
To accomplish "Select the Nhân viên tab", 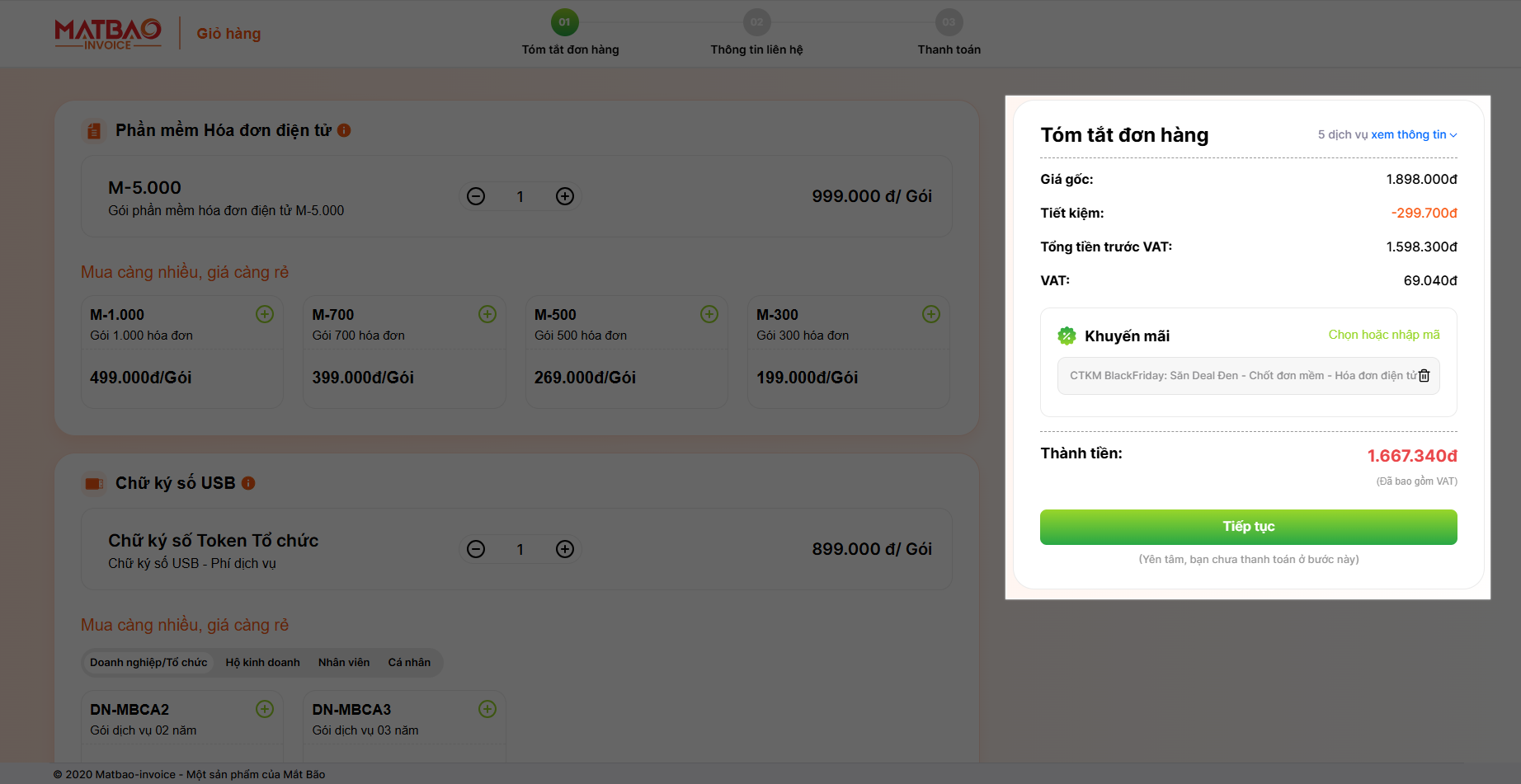I will (344, 663).
